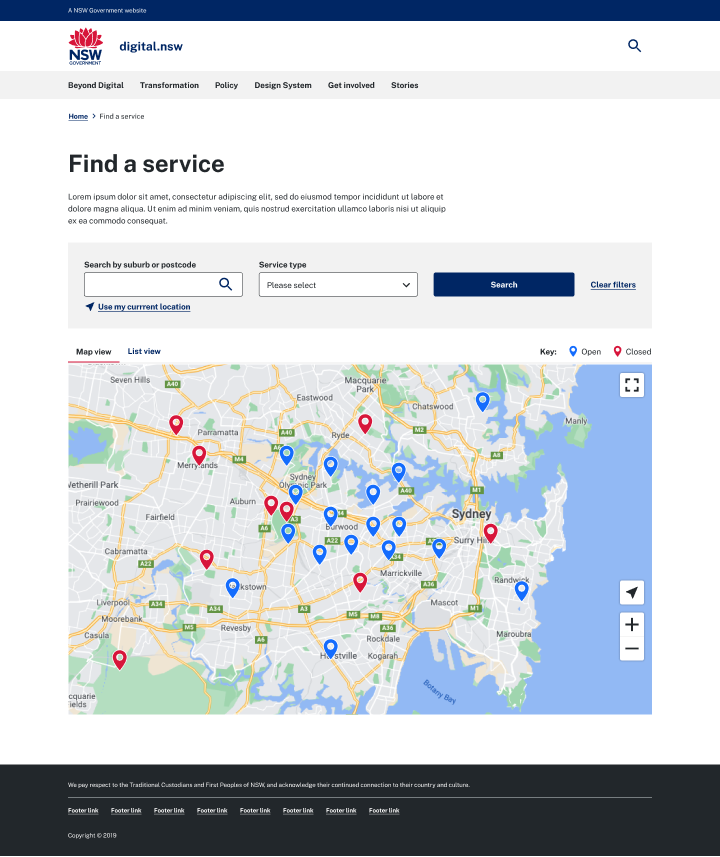This screenshot has height=857, width=720.
Task: Select the Map view tab
Action: click(93, 352)
